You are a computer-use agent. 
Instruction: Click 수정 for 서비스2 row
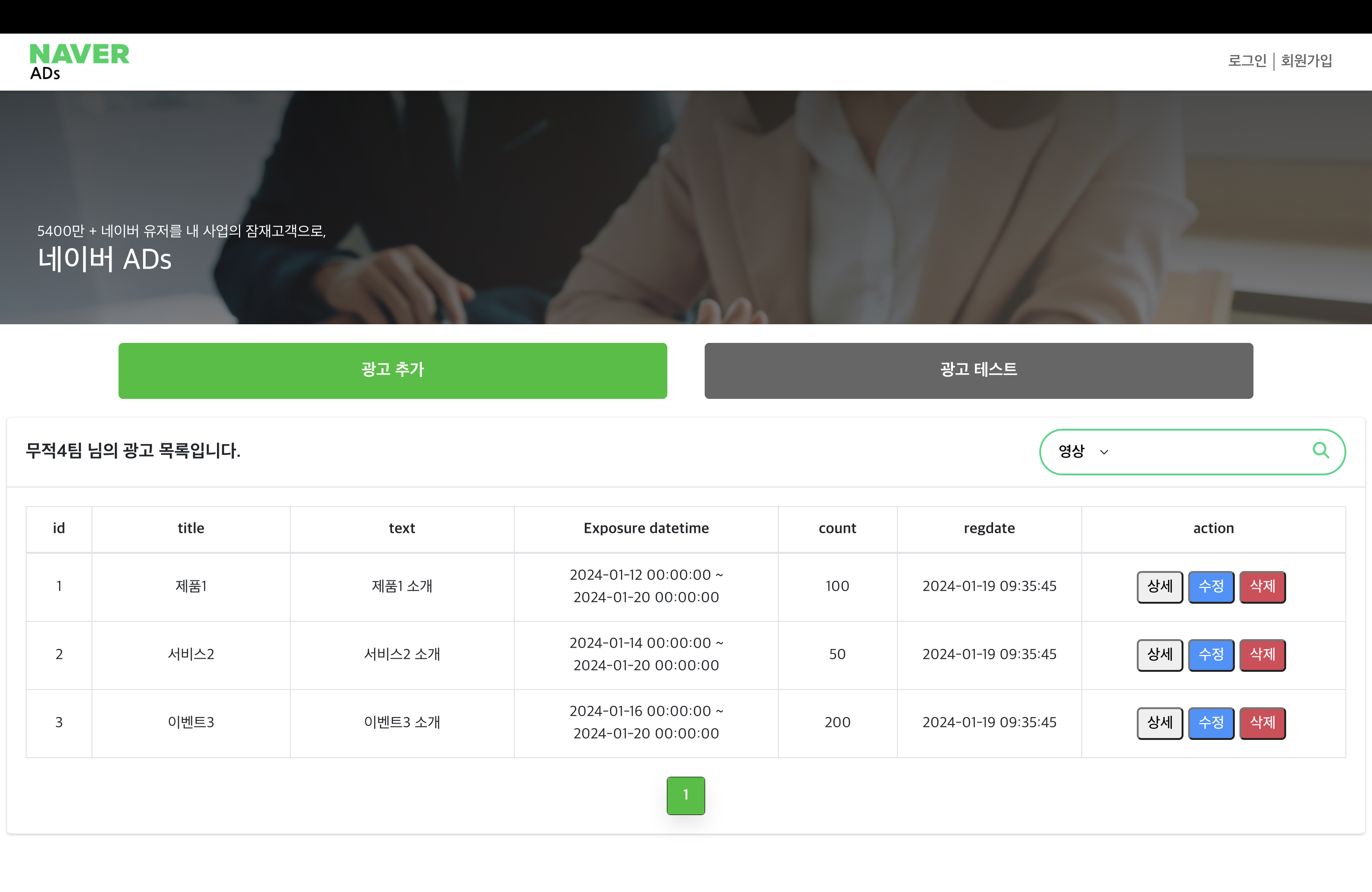(x=1211, y=655)
